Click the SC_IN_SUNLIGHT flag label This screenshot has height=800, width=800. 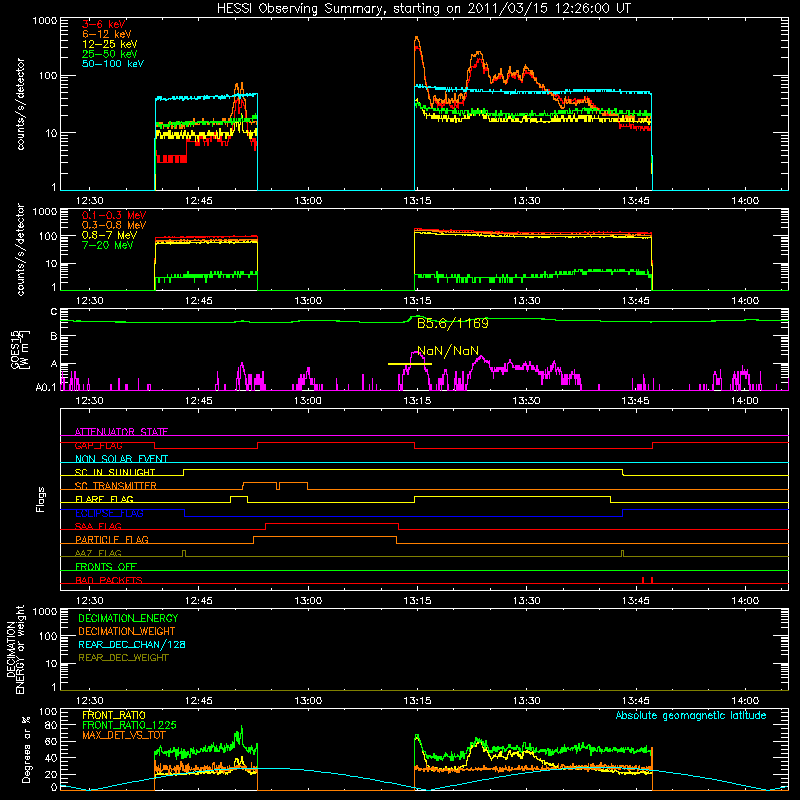115,472
